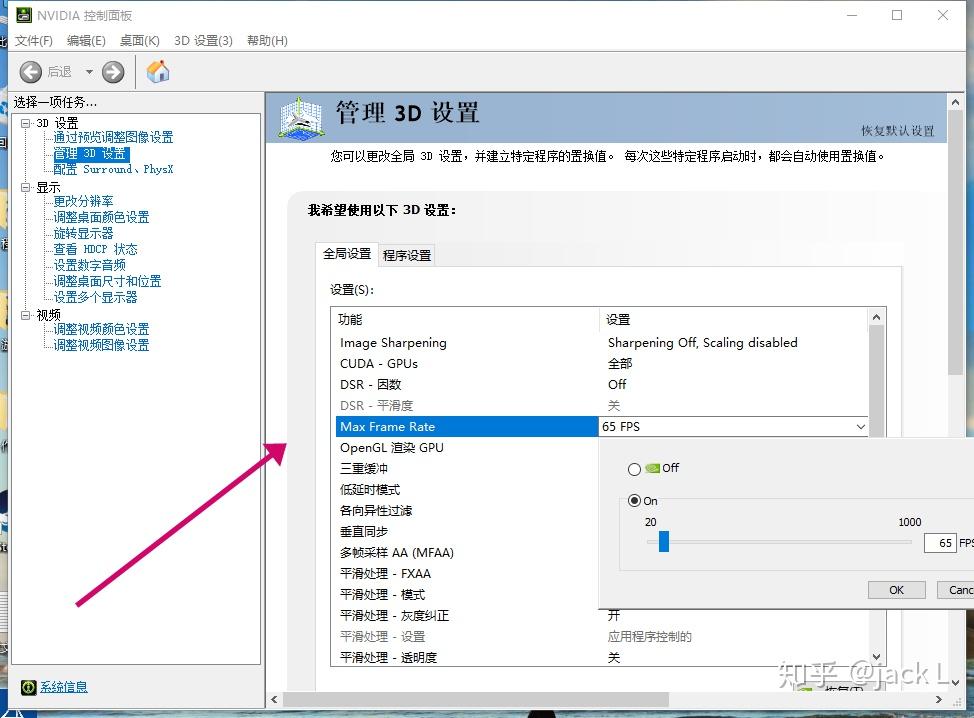Click the system information icon
The image size is (974, 718).
[29, 687]
